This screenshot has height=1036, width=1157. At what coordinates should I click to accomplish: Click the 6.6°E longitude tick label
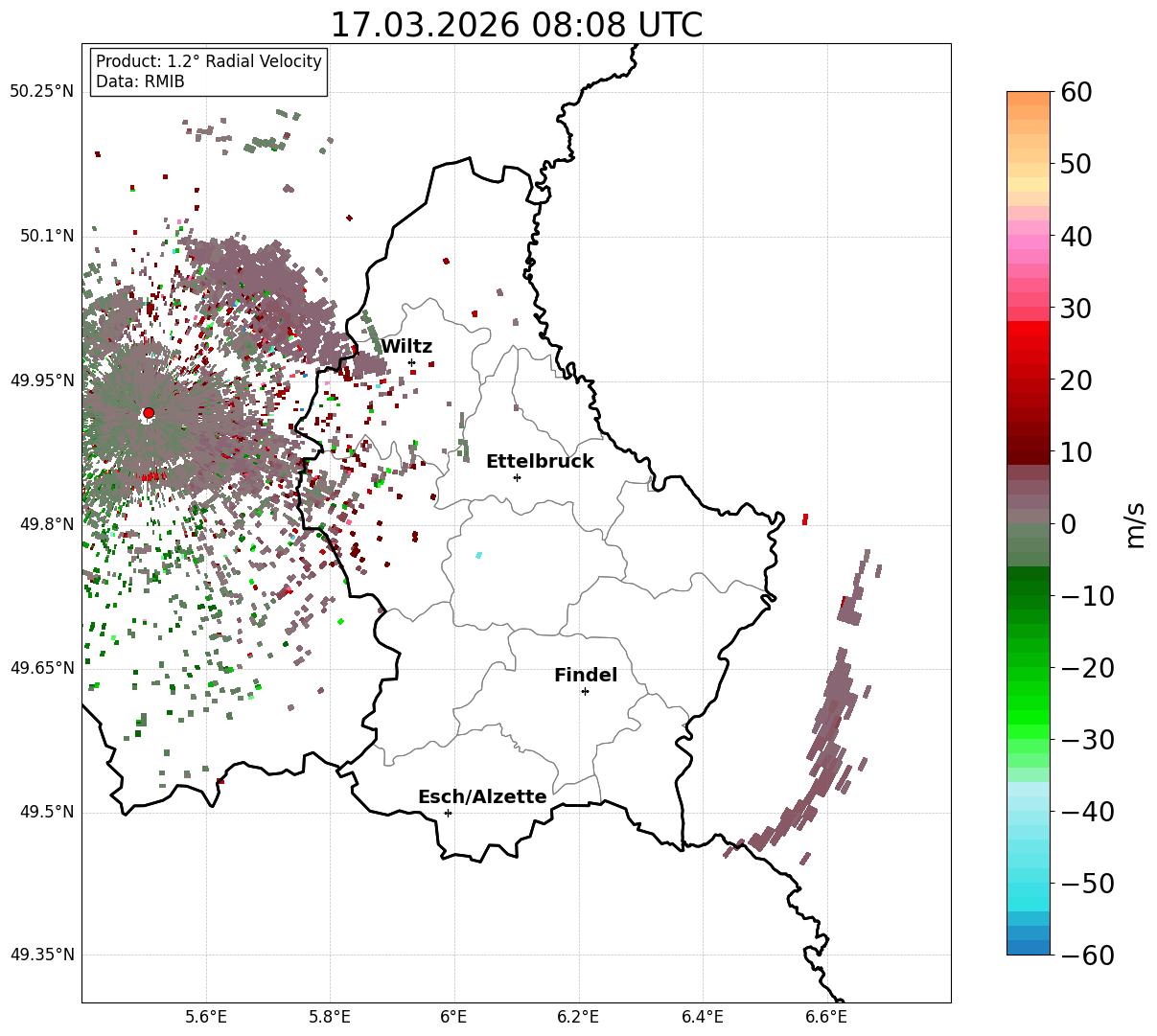point(826,1017)
